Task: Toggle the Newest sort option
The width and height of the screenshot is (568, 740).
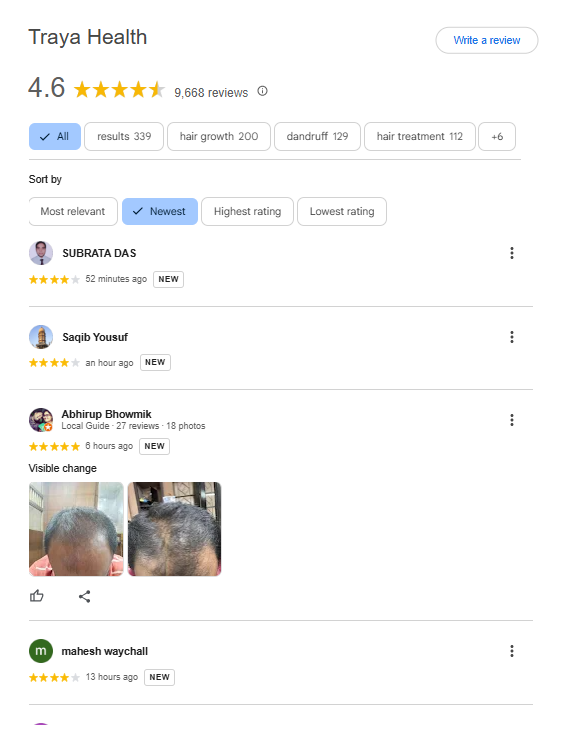Action: click(160, 211)
